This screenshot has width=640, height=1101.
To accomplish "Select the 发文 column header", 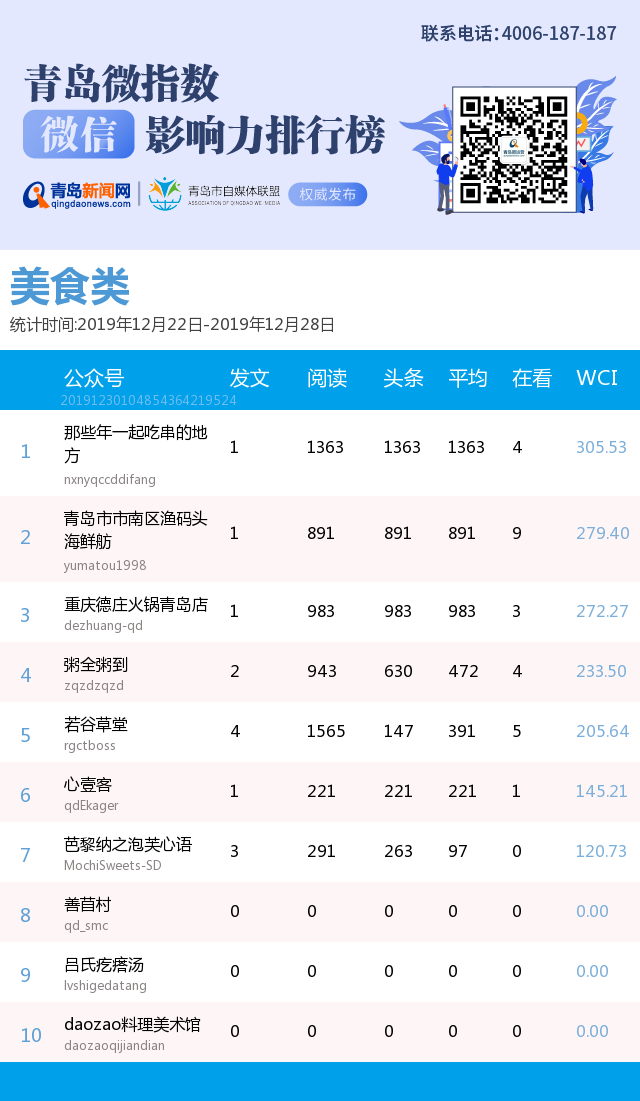I will 249,378.
